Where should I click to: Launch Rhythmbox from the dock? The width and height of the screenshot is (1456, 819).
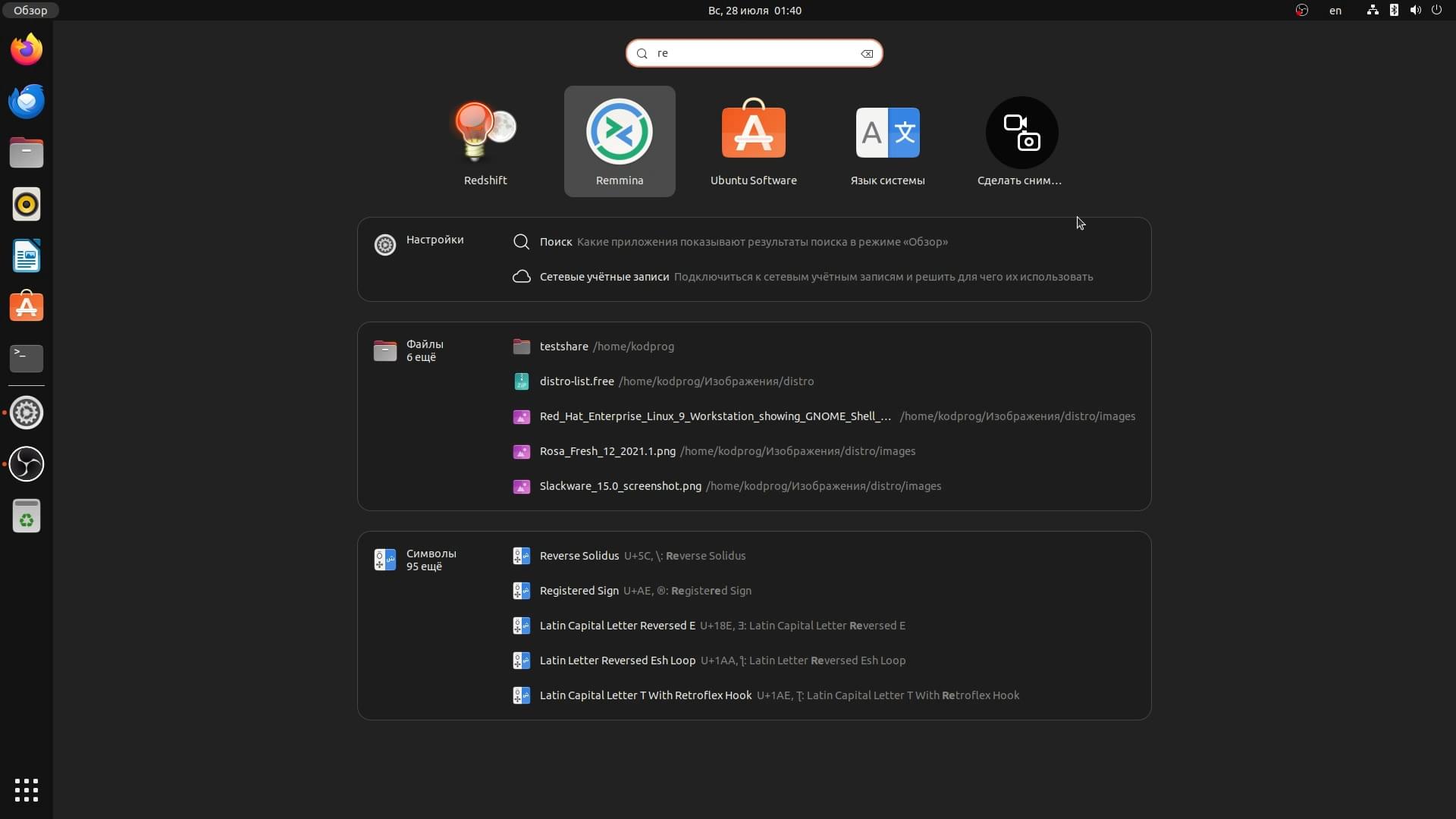pos(27,205)
